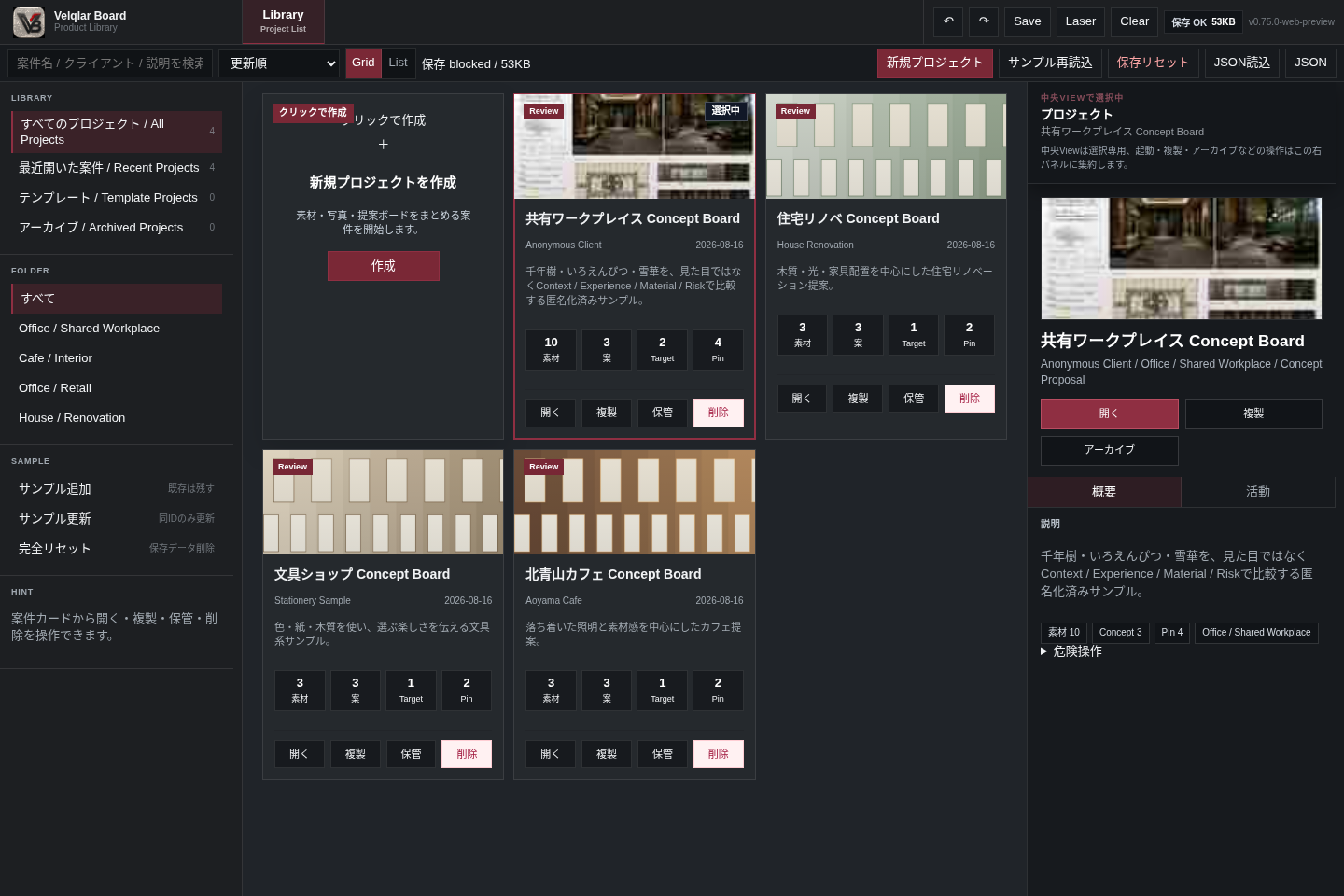Click the サンプル再読込 button
Image resolution: width=1344 pixels, height=896 pixels.
point(1050,63)
